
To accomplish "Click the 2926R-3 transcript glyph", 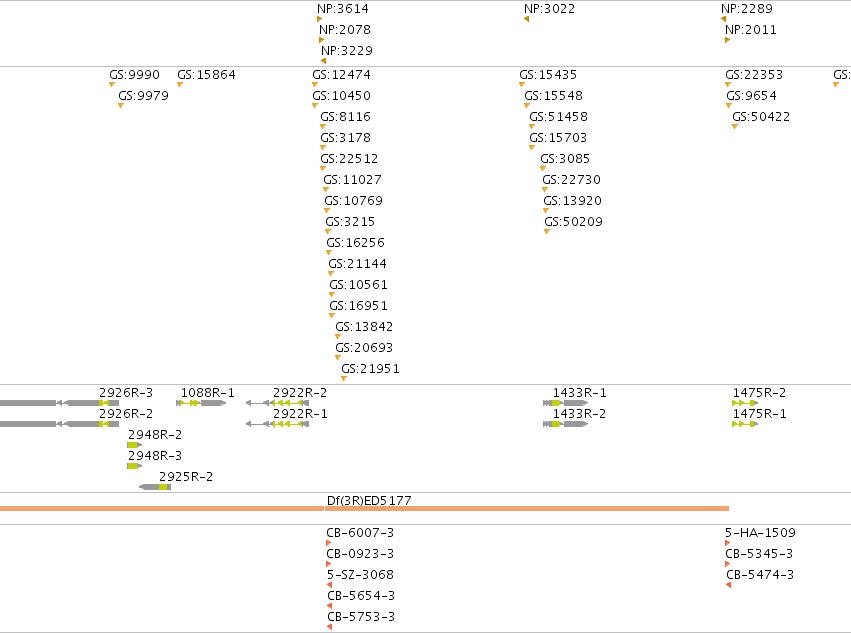I will [x=60, y=403].
